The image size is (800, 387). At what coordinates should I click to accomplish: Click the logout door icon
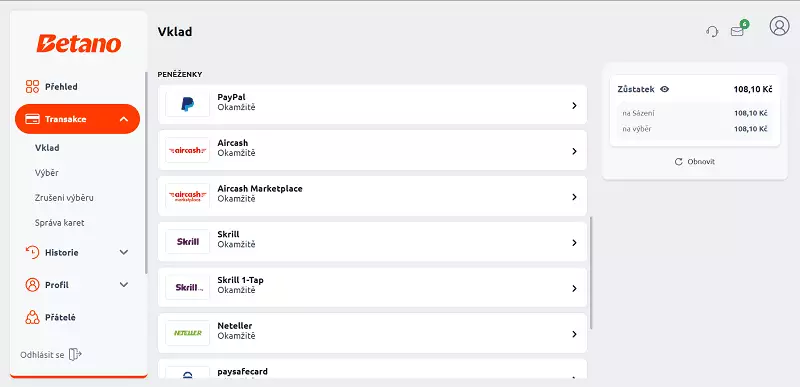pos(75,354)
